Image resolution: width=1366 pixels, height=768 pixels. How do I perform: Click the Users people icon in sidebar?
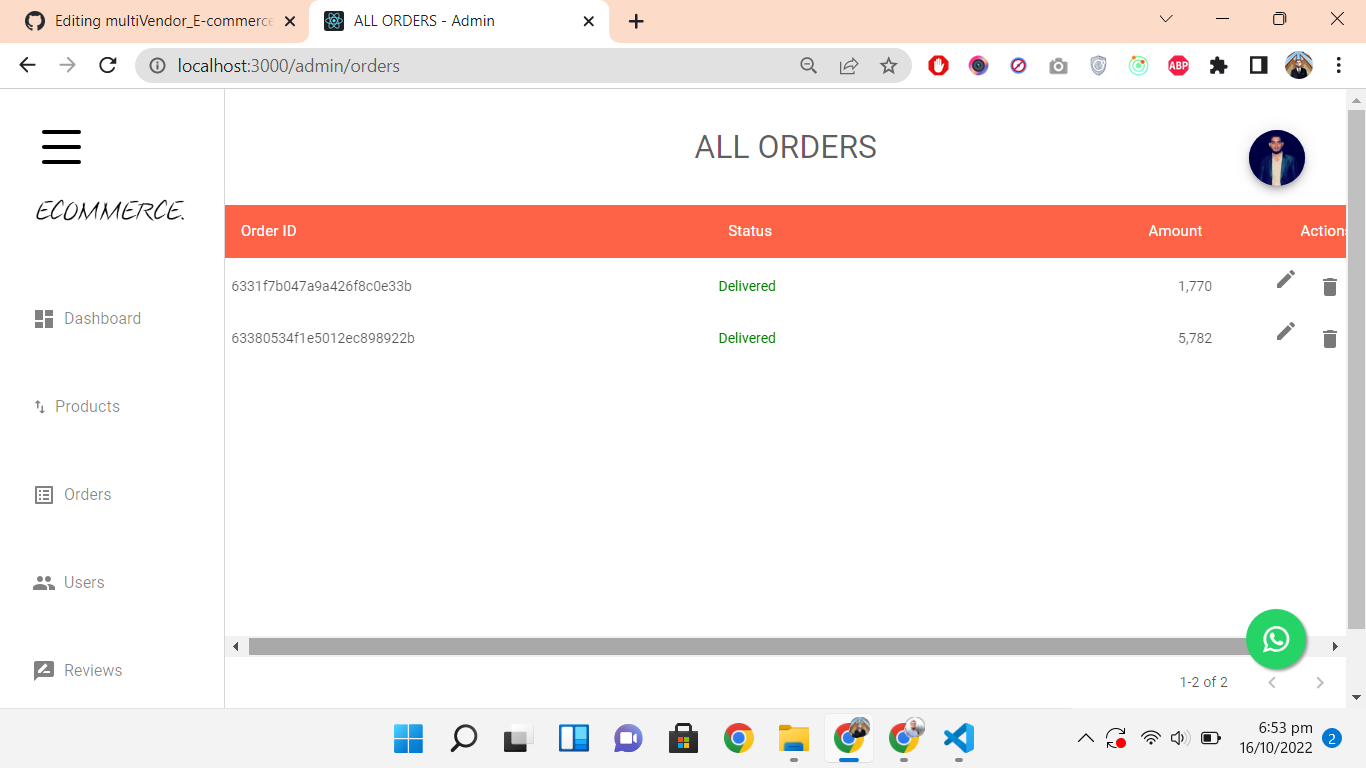coord(43,582)
